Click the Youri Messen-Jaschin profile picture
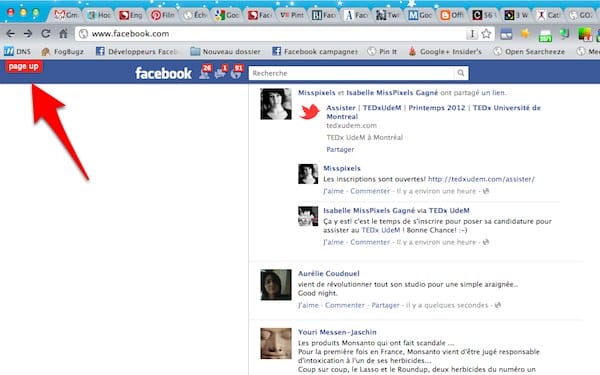600x375 pixels. [x=276, y=343]
